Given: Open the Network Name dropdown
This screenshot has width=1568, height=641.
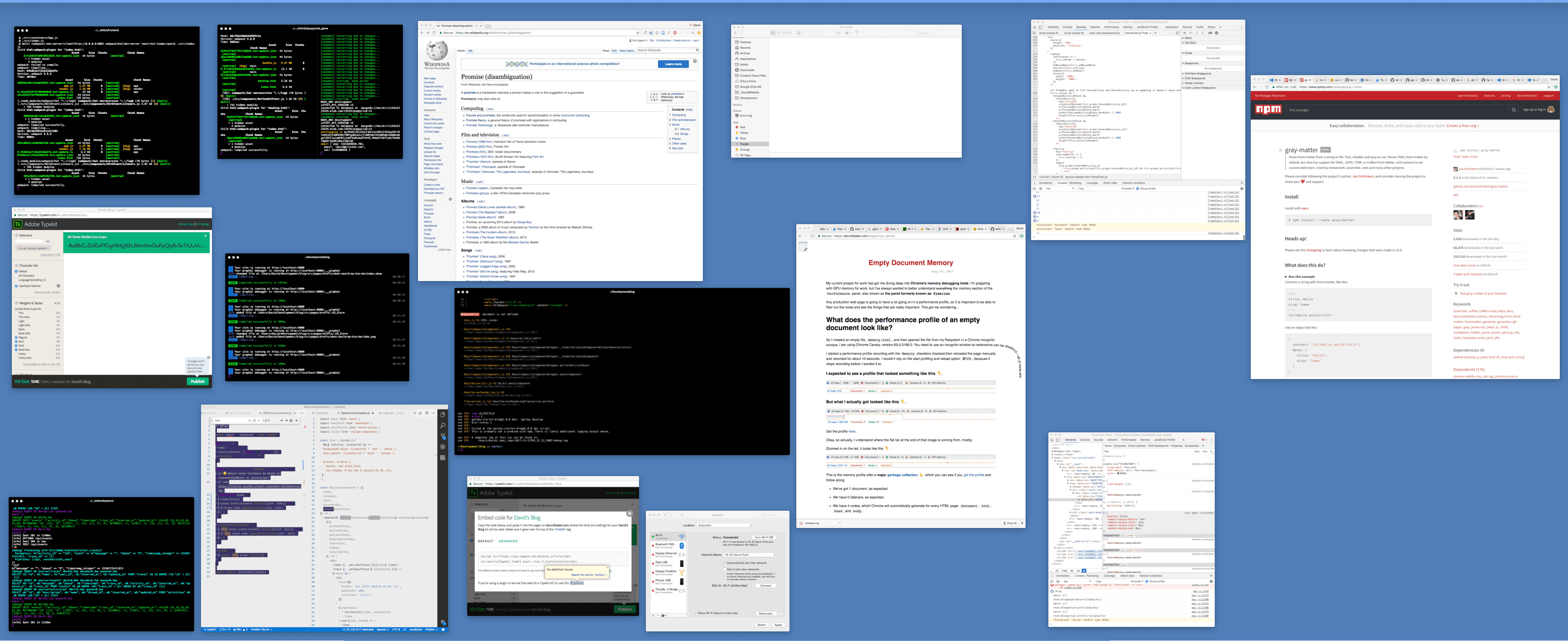Looking at the screenshot, I should tap(749, 554).
